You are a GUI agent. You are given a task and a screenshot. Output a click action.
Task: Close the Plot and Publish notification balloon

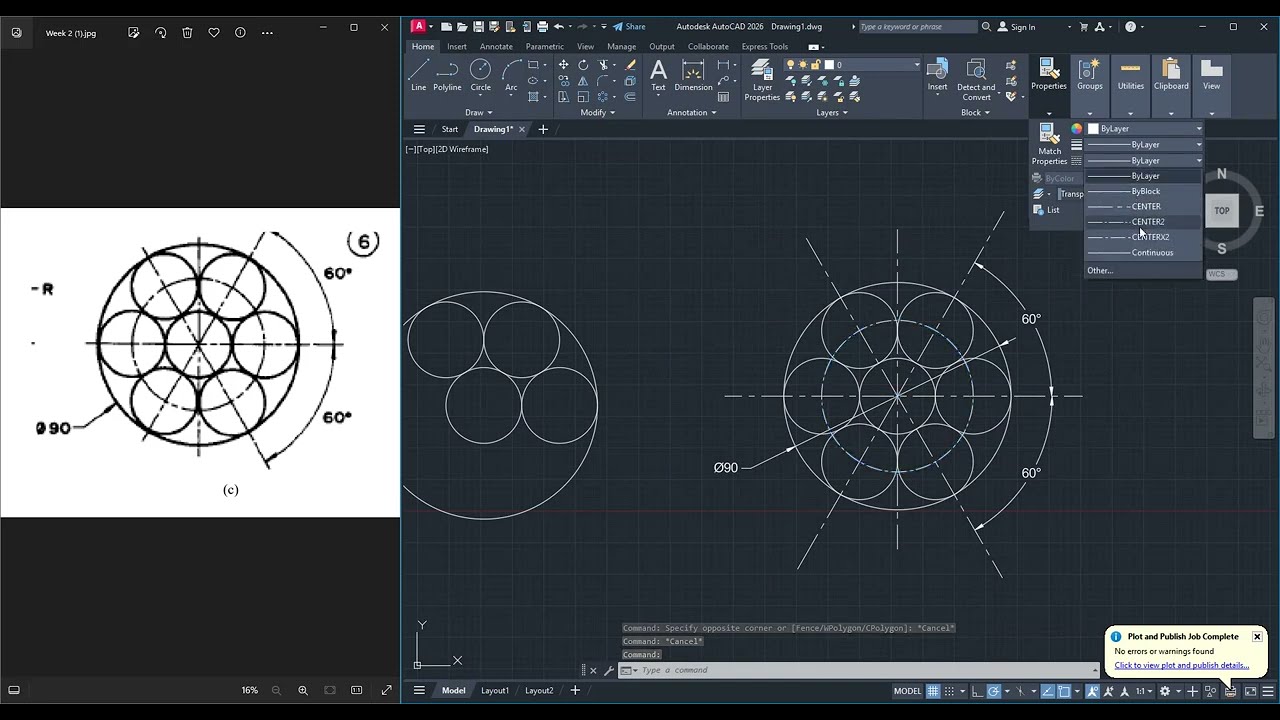tap(1257, 637)
